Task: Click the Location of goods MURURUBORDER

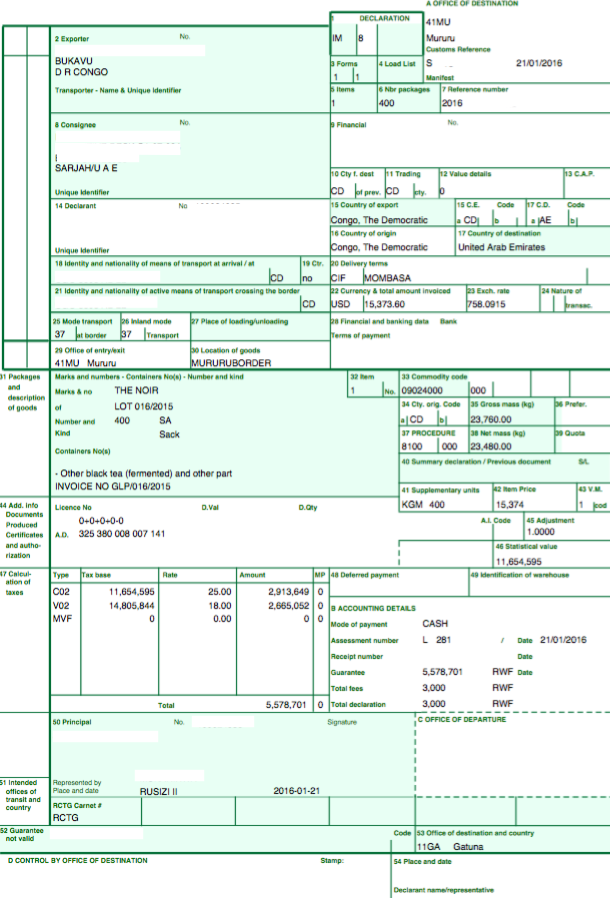Action: tap(232, 363)
